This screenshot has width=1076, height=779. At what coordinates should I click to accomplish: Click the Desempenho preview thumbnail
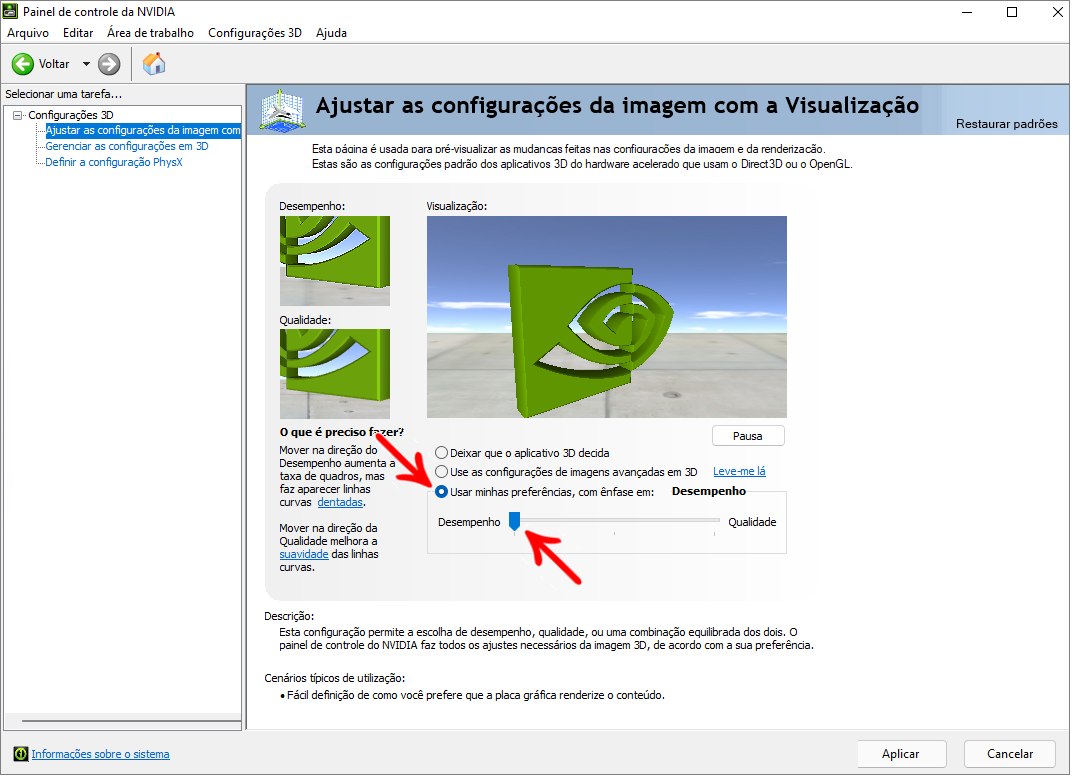[x=335, y=261]
